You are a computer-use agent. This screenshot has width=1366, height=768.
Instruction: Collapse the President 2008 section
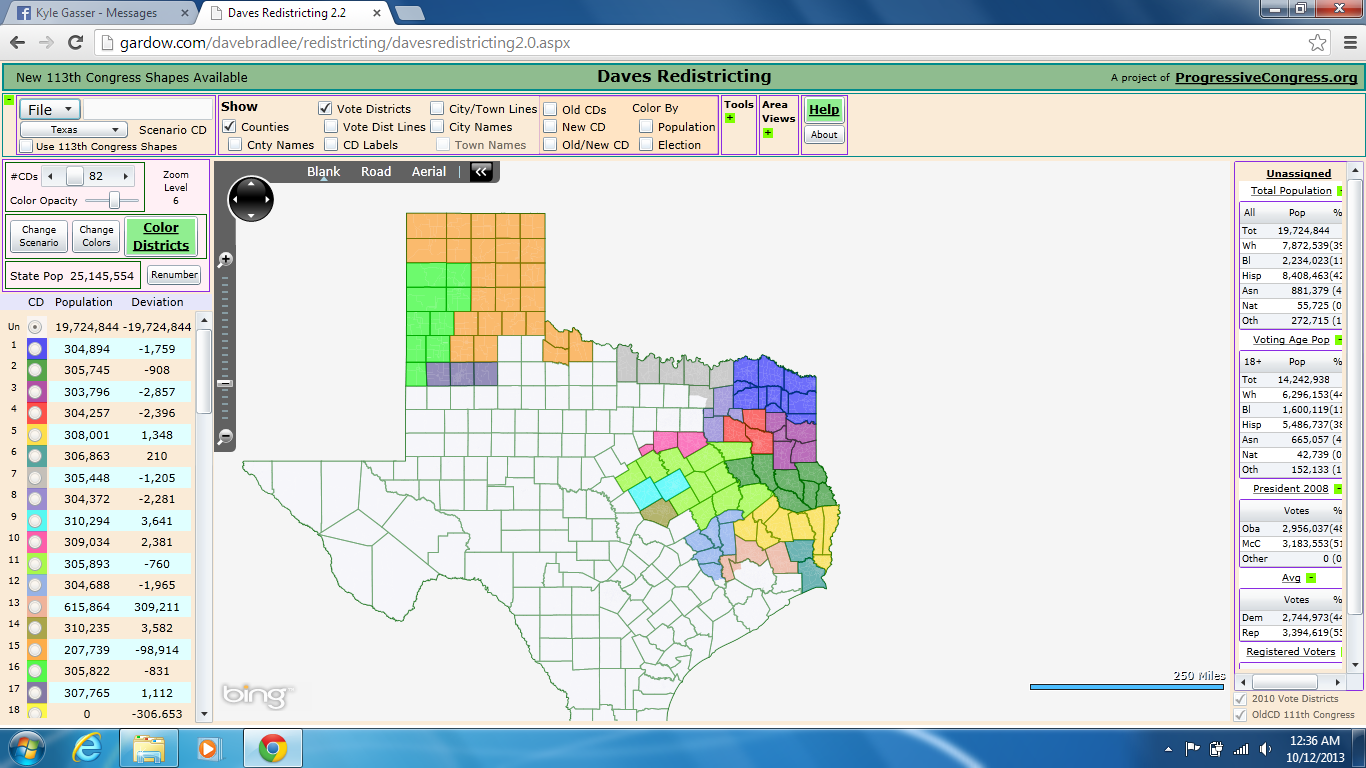pos(1337,489)
